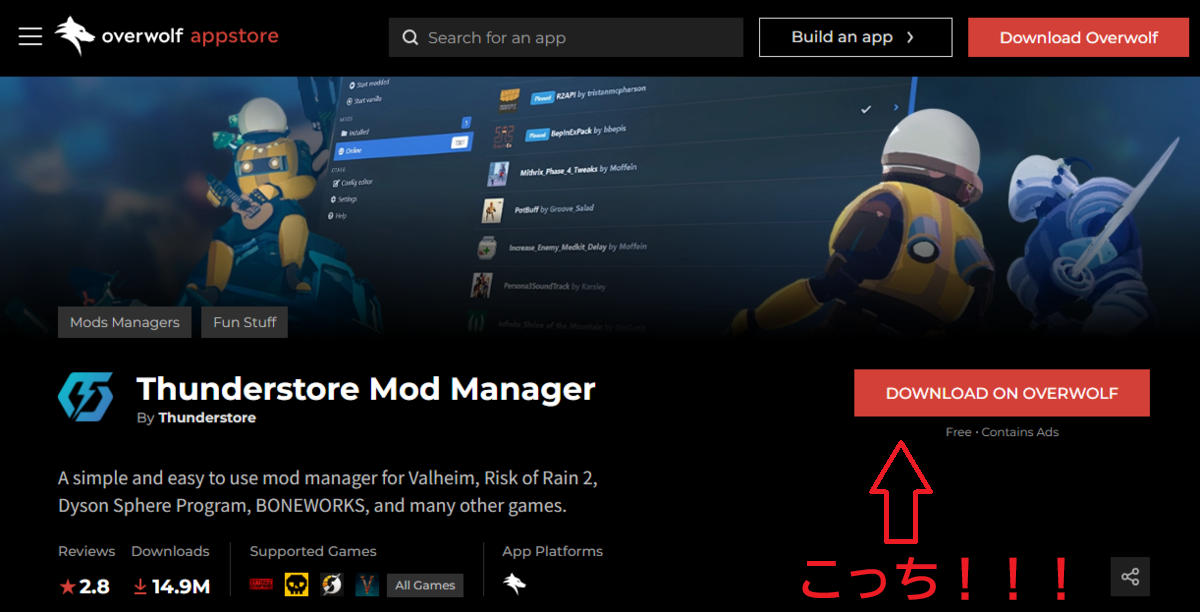Screen dimensions: 1200x612
Task: Click the Build an app button
Action: click(855, 37)
